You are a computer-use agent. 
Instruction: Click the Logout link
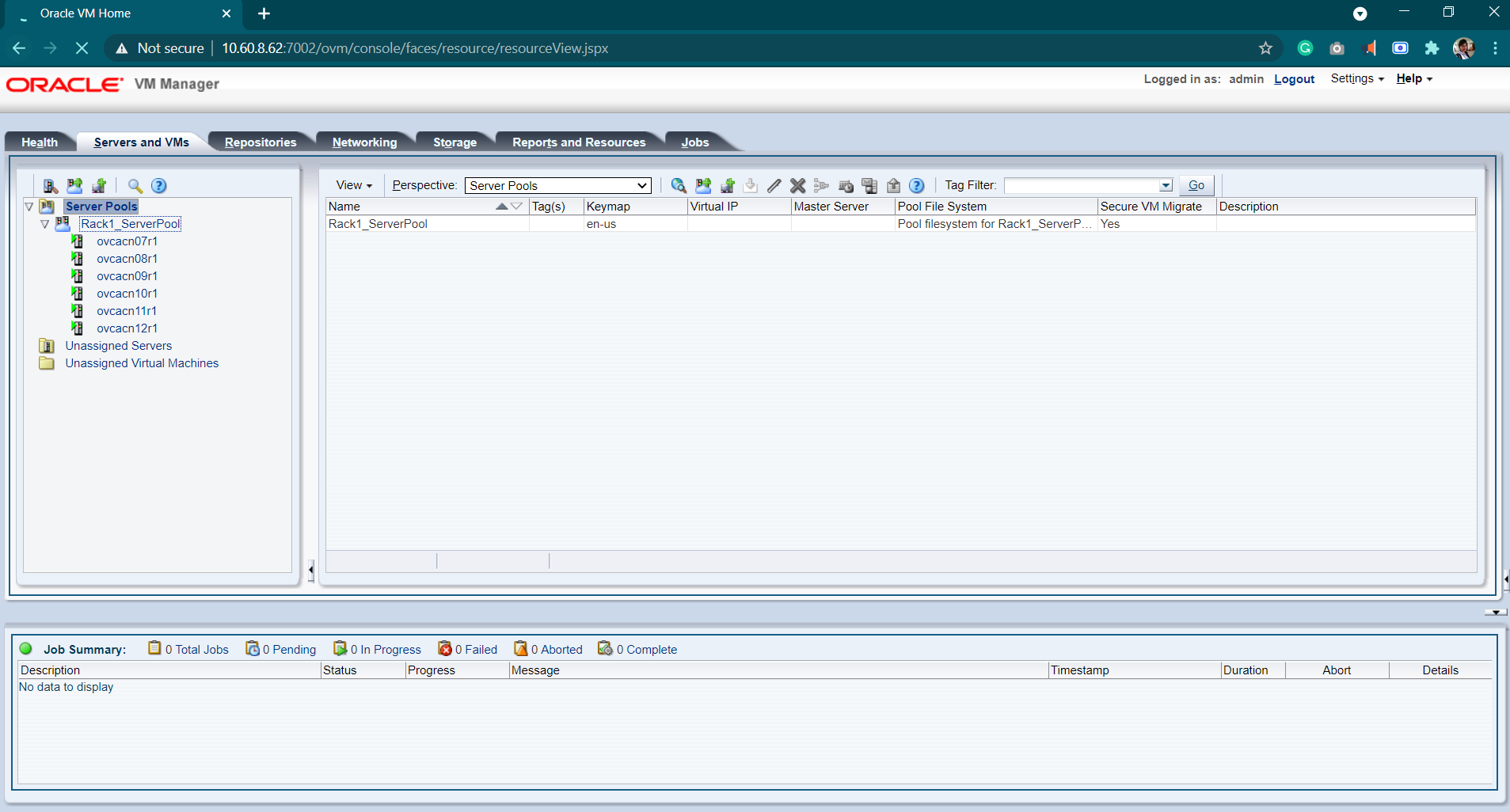click(x=1294, y=79)
